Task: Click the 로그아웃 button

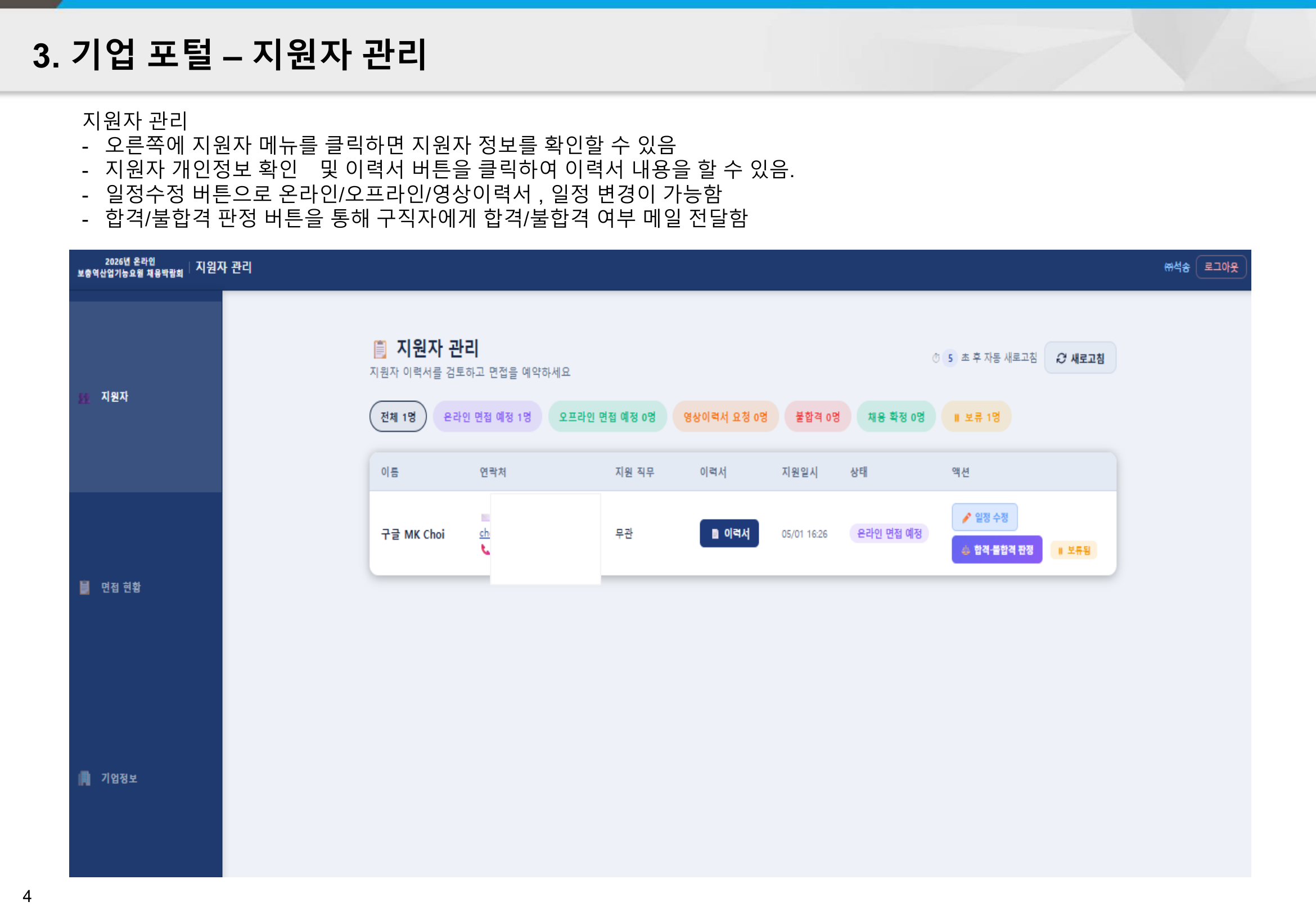Action: pyautogui.click(x=1221, y=267)
